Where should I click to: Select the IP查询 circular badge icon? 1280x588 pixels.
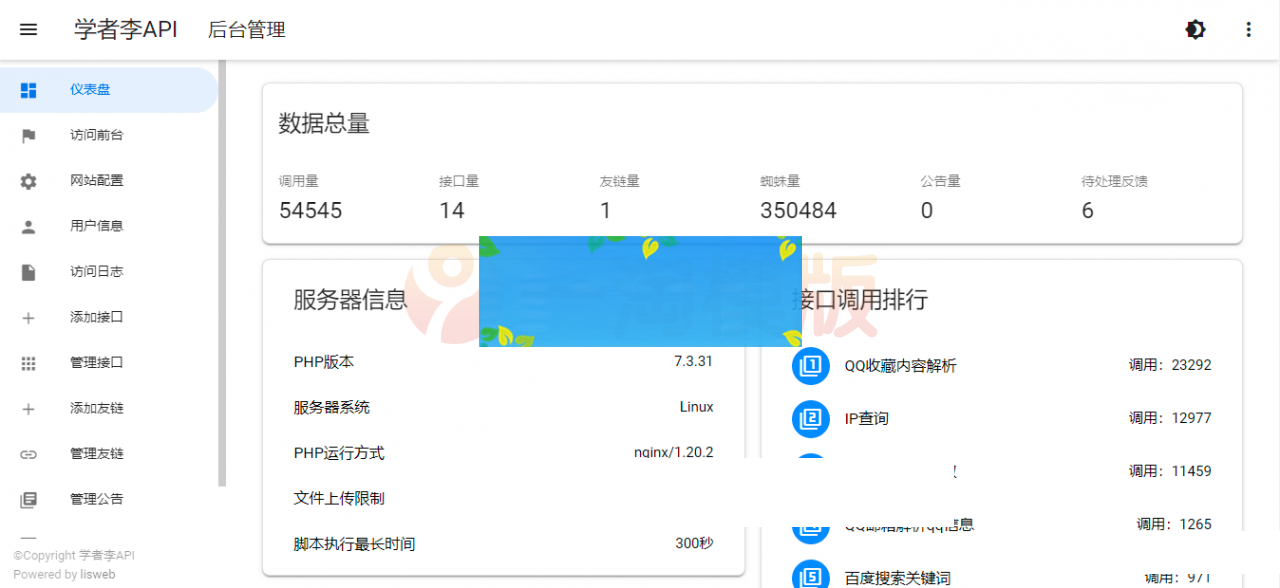tap(810, 419)
